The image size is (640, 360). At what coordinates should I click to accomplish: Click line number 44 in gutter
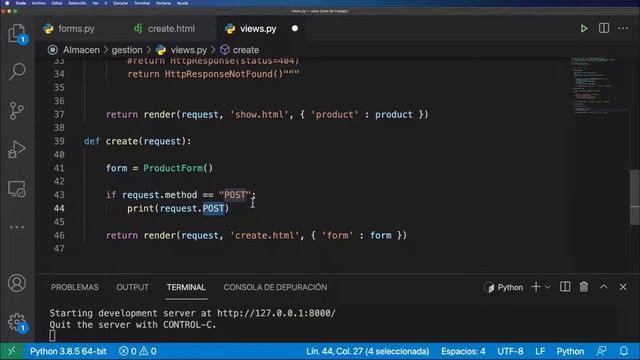coord(59,209)
